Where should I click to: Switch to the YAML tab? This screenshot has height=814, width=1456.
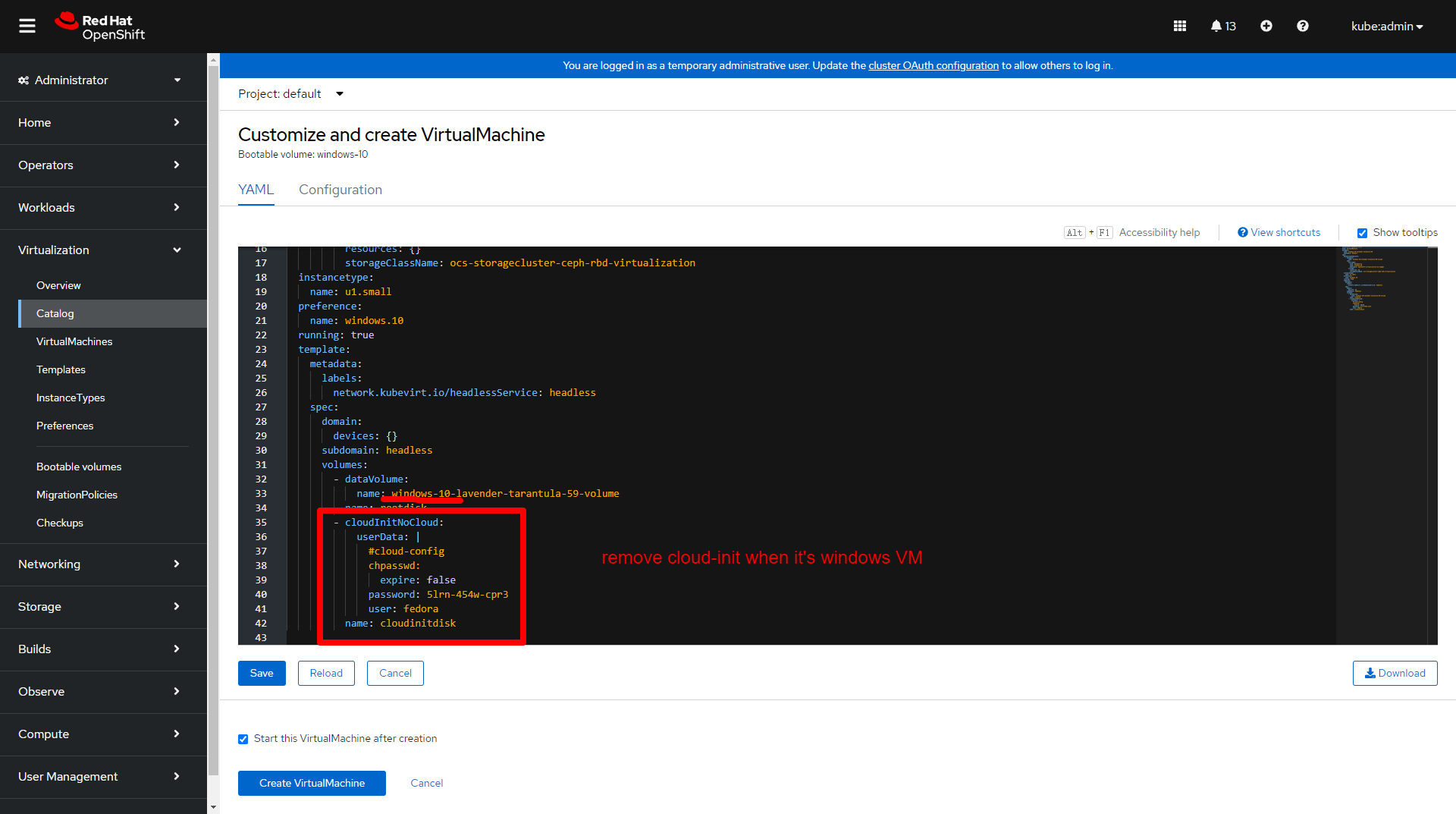pos(256,190)
